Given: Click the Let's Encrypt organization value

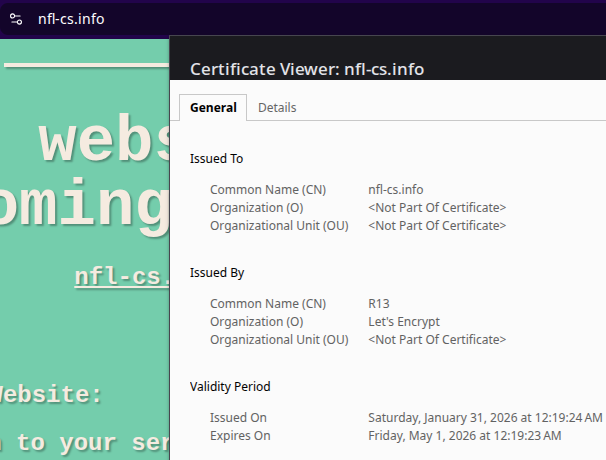Looking at the screenshot, I should point(404,322).
